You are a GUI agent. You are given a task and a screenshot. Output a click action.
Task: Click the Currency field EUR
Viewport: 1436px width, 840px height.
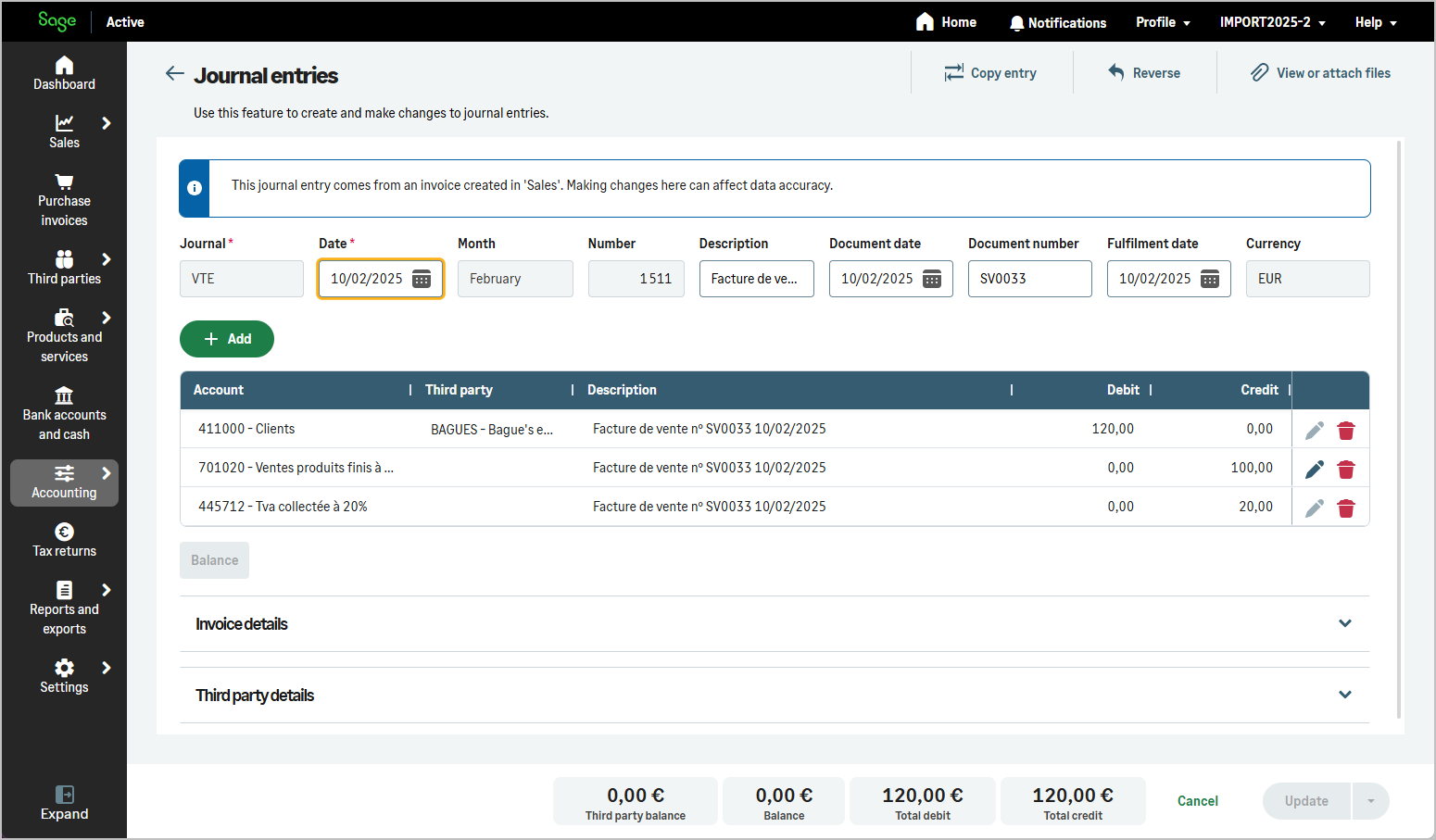[x=1308, y=279]
